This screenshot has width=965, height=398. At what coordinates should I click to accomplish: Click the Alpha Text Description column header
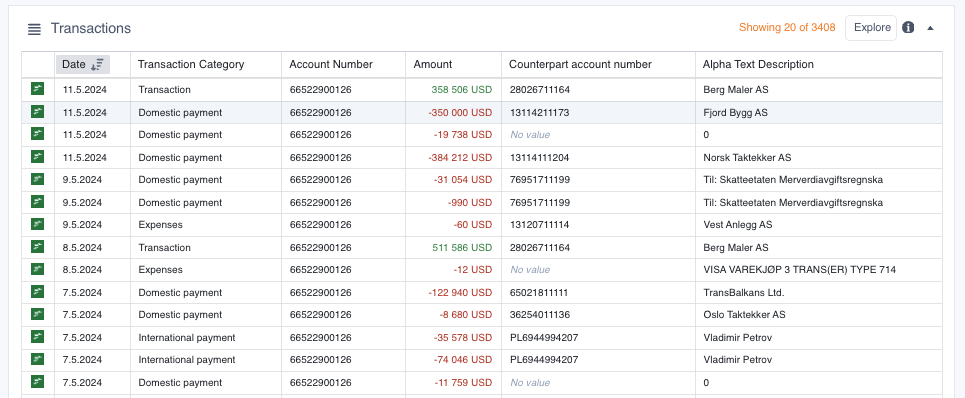point(758,64)
